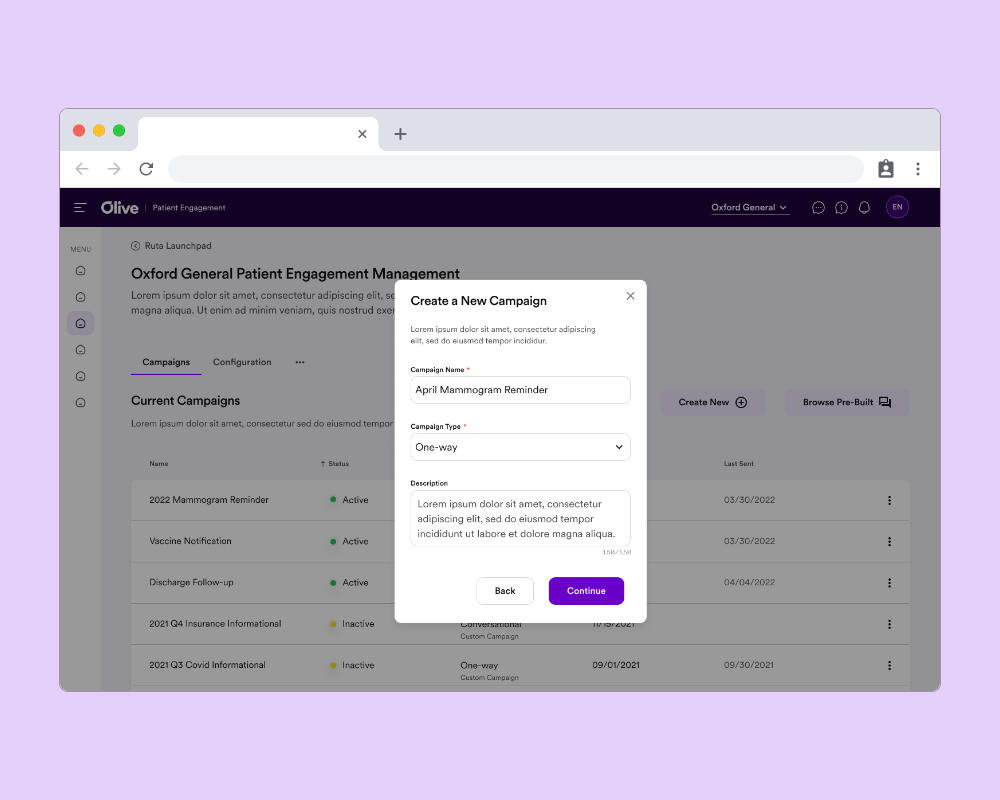Click the Back button in dialog
This screenshot has height=800, width=1000.
(x=505, y=591)
